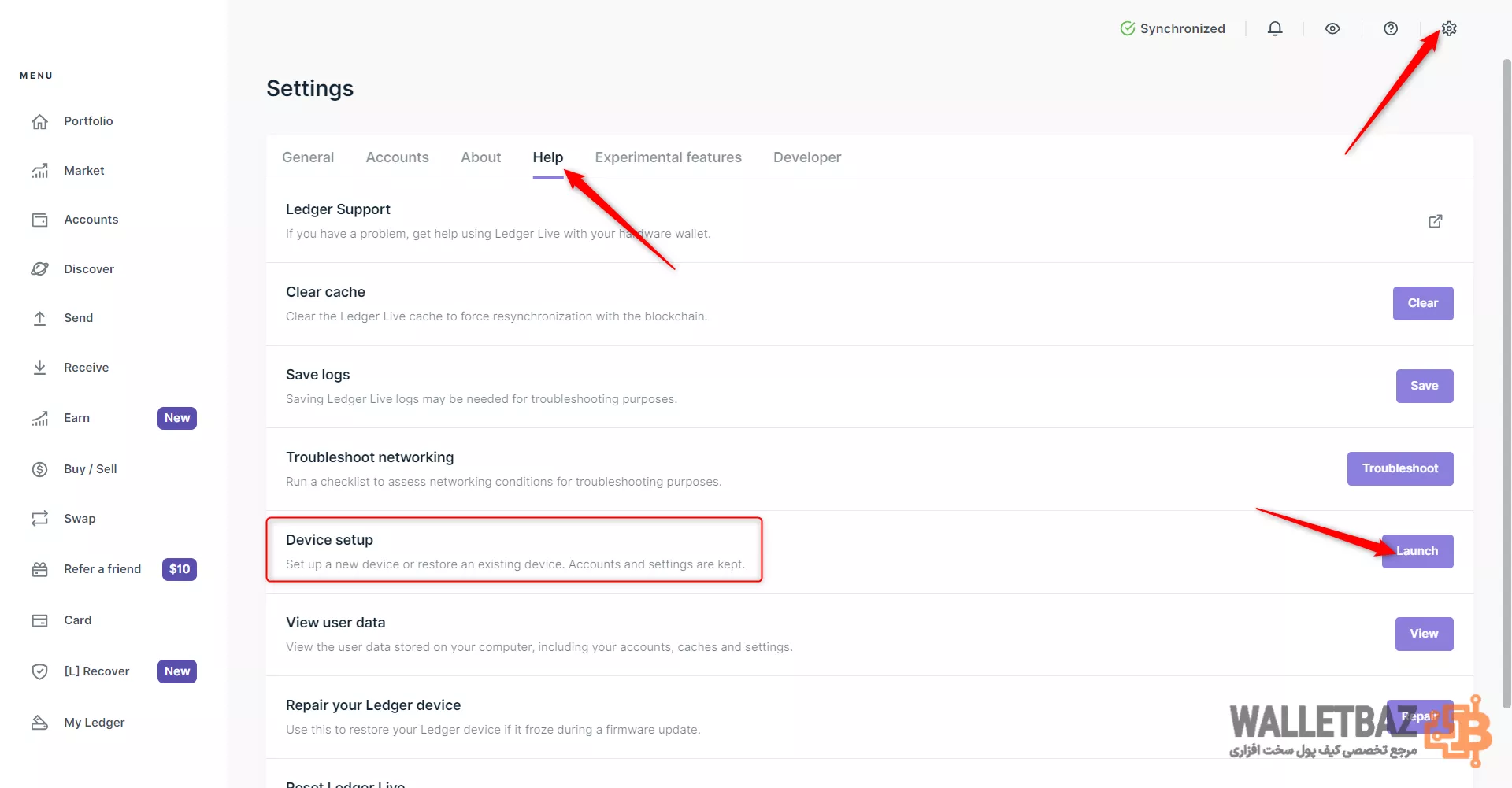Click the $10 badge beside Refer a friend
Image resolution: width=1512 pixels, height=788 pixels.
[180, 569]
